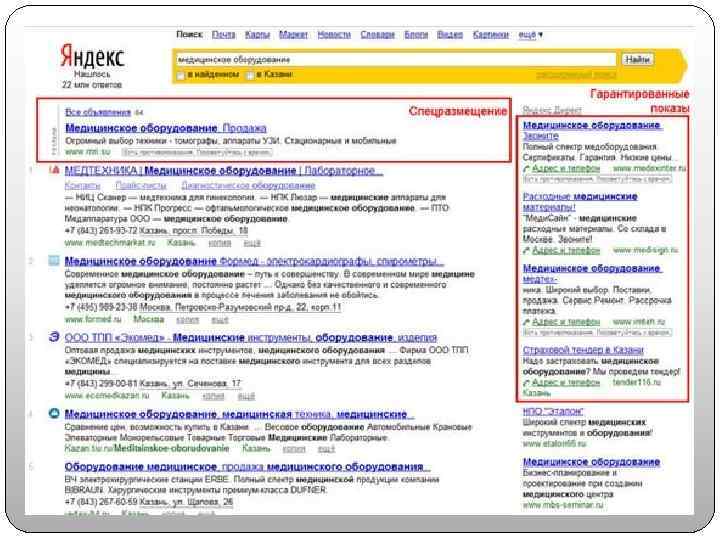Viewport: 720px width, 540px height.
Task: Open the www.etalon66.ru address
Action: coord(555,444)
